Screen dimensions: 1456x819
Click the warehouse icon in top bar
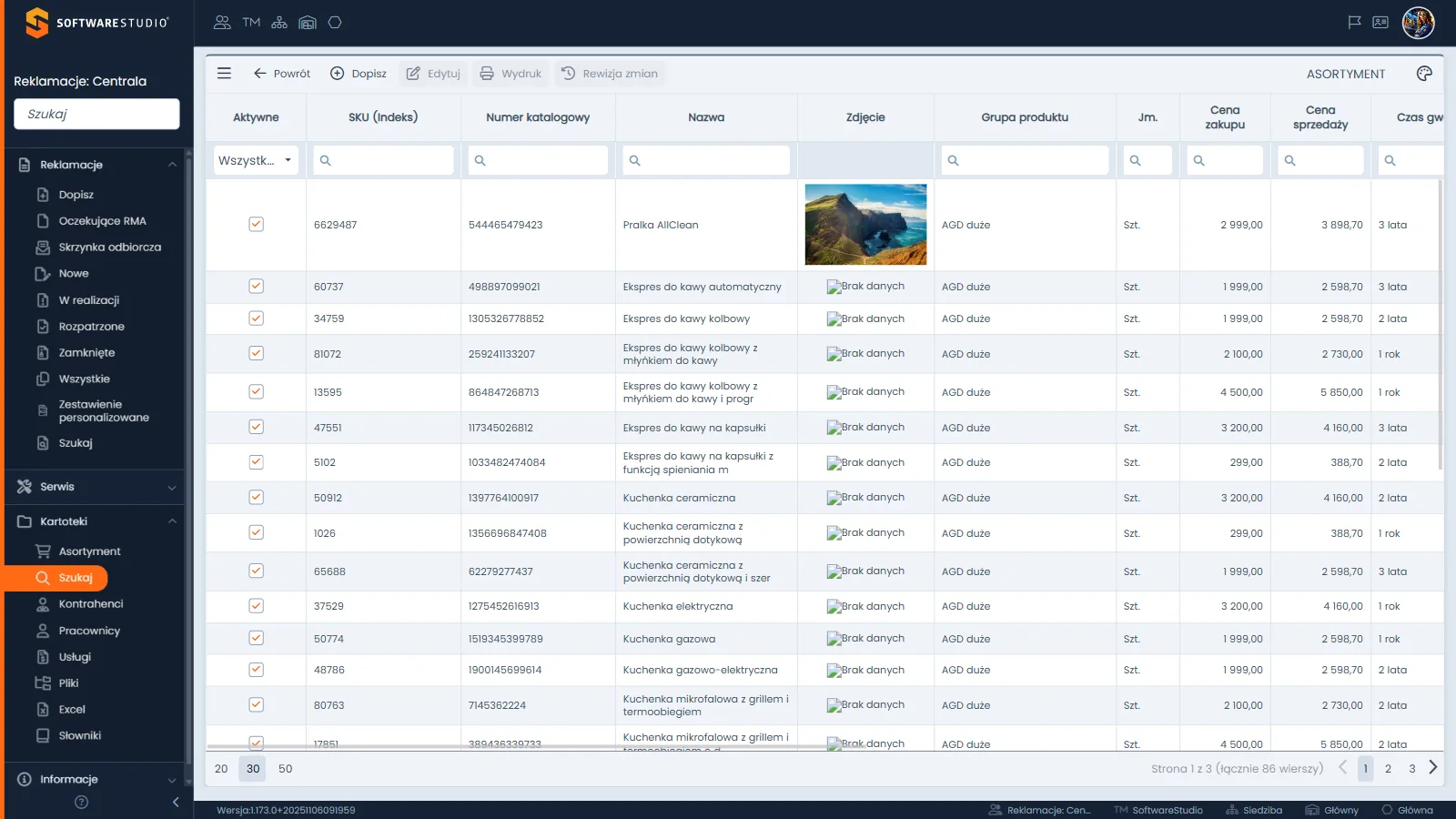click(308, 23)
